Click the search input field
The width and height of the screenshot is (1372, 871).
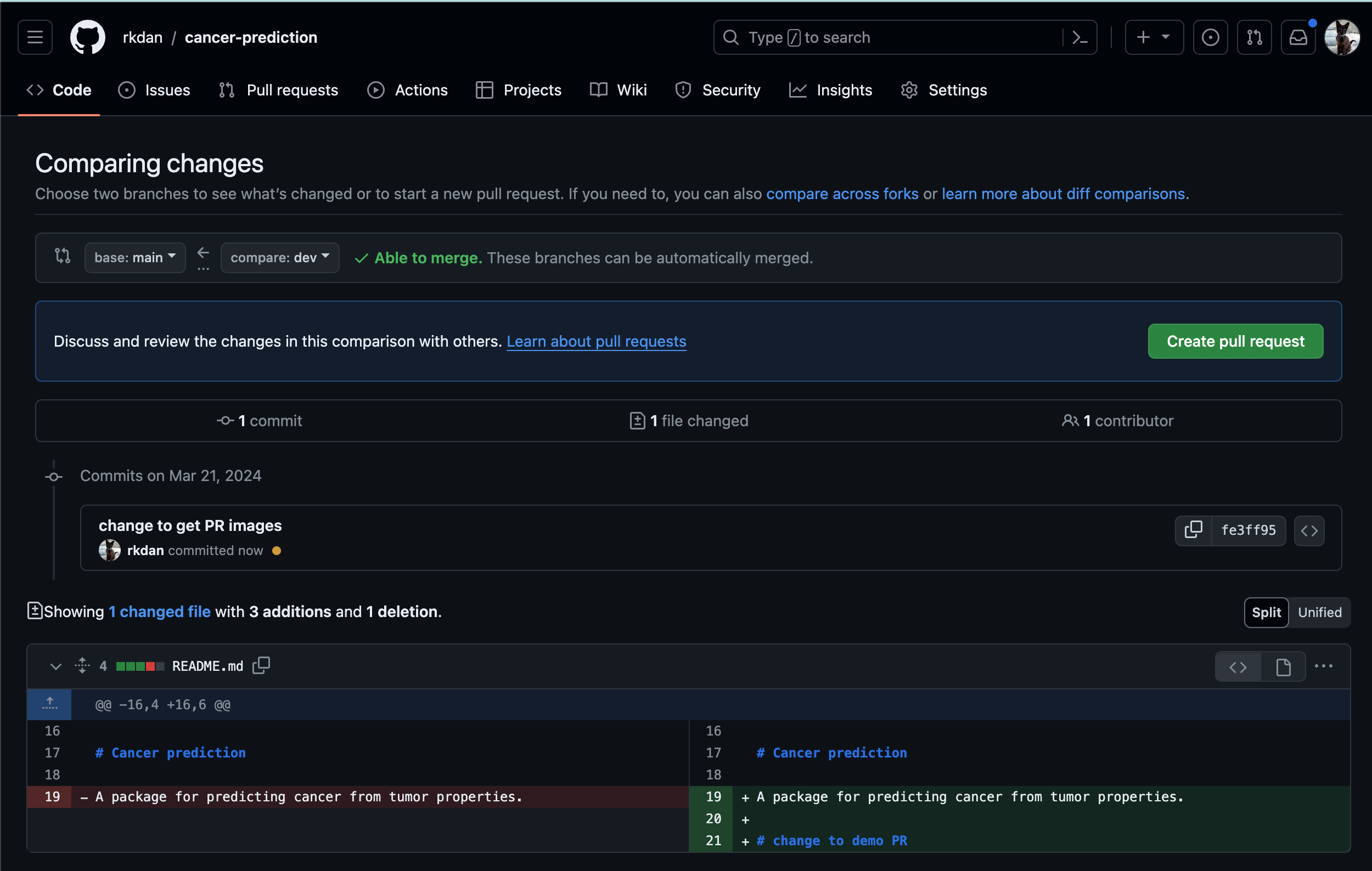tap(889, 38)
